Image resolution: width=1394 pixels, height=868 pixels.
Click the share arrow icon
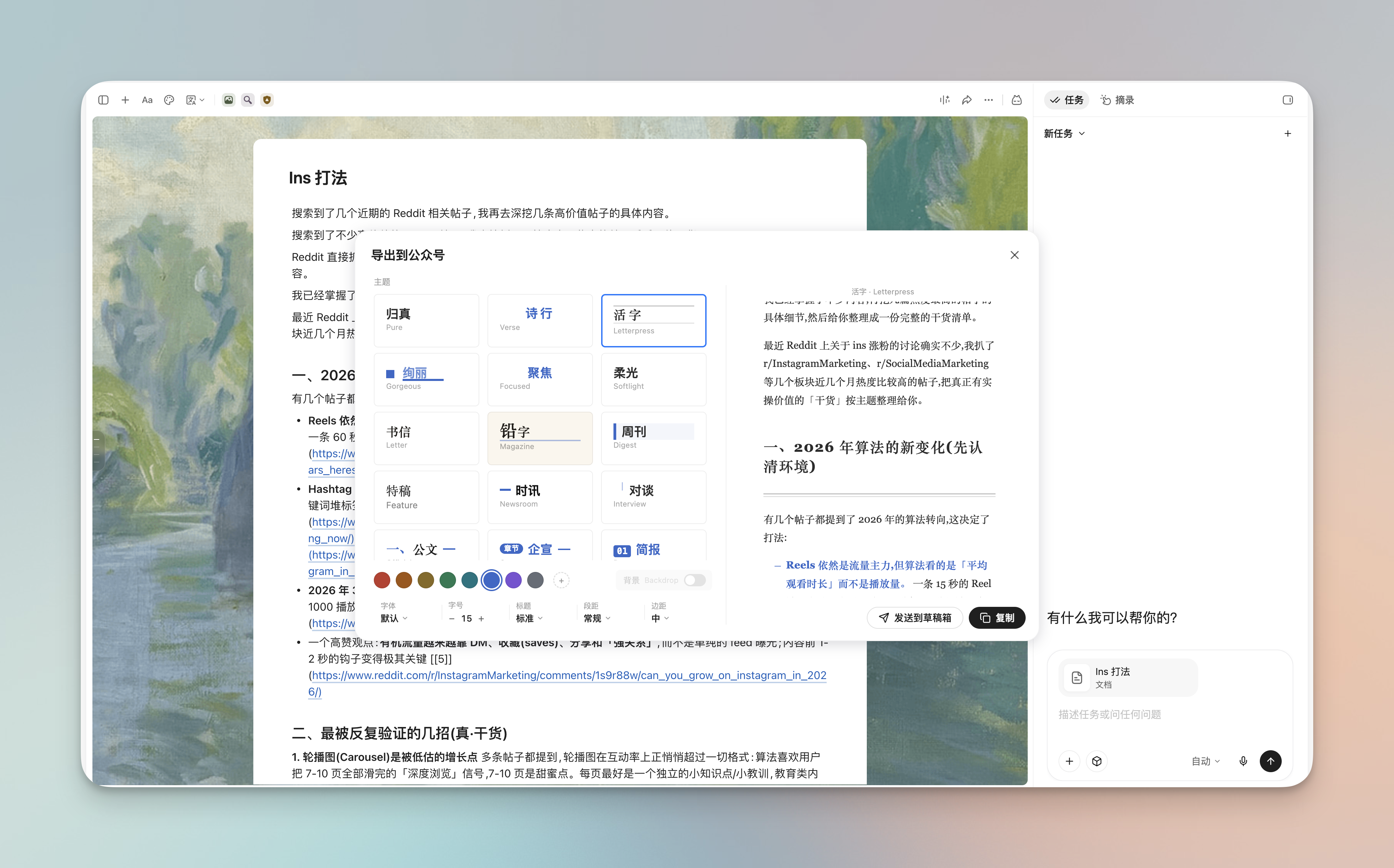click(x=967, y=100)
